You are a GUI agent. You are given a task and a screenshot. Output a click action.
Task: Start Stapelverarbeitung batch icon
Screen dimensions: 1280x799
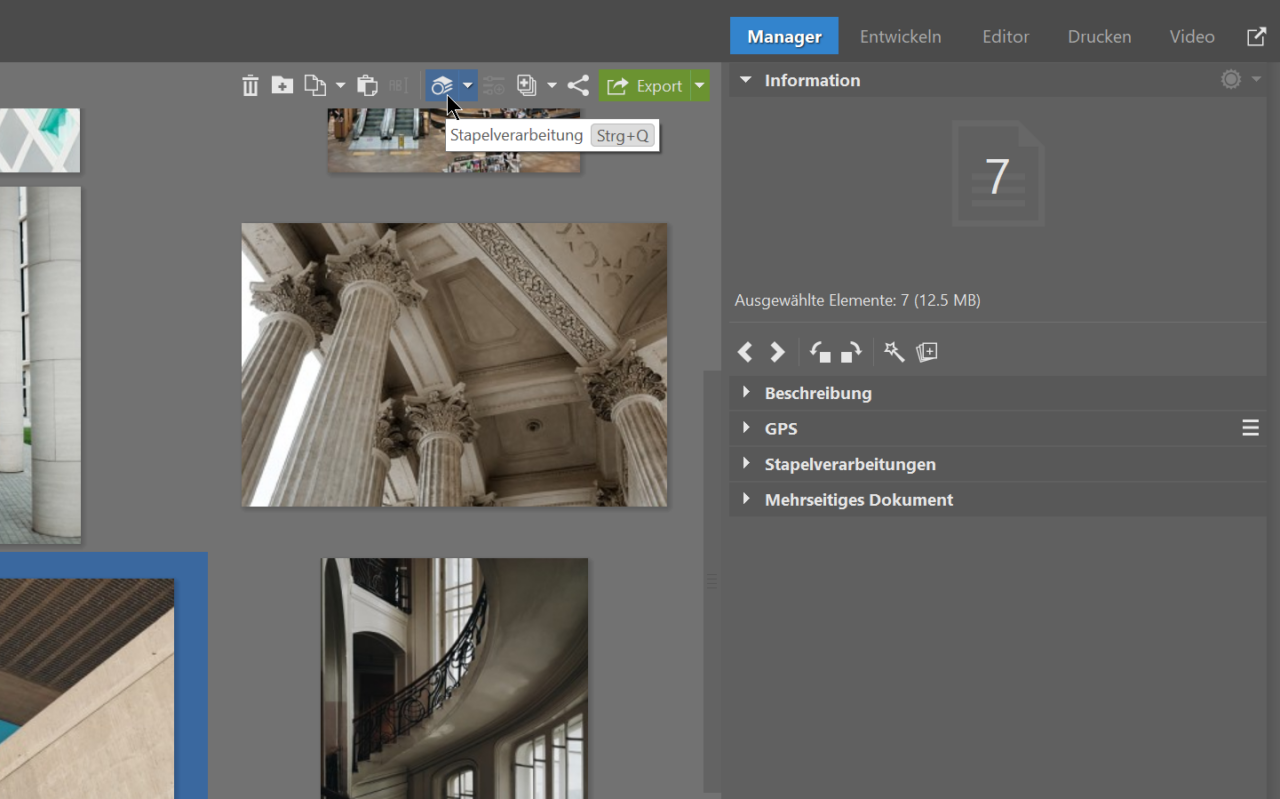tap(442, 86)
